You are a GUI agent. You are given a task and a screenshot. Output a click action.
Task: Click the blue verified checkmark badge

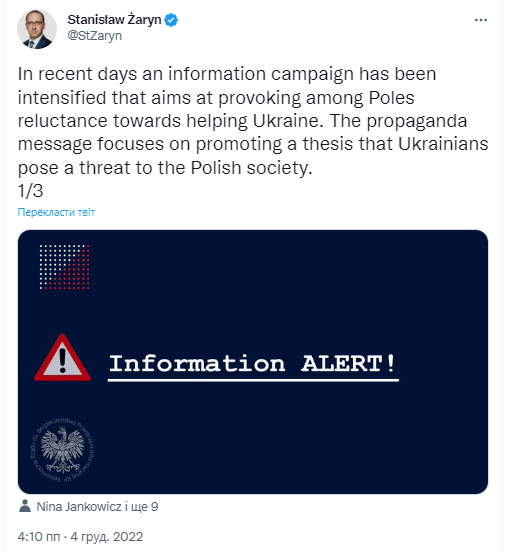[x=171, y=20]
